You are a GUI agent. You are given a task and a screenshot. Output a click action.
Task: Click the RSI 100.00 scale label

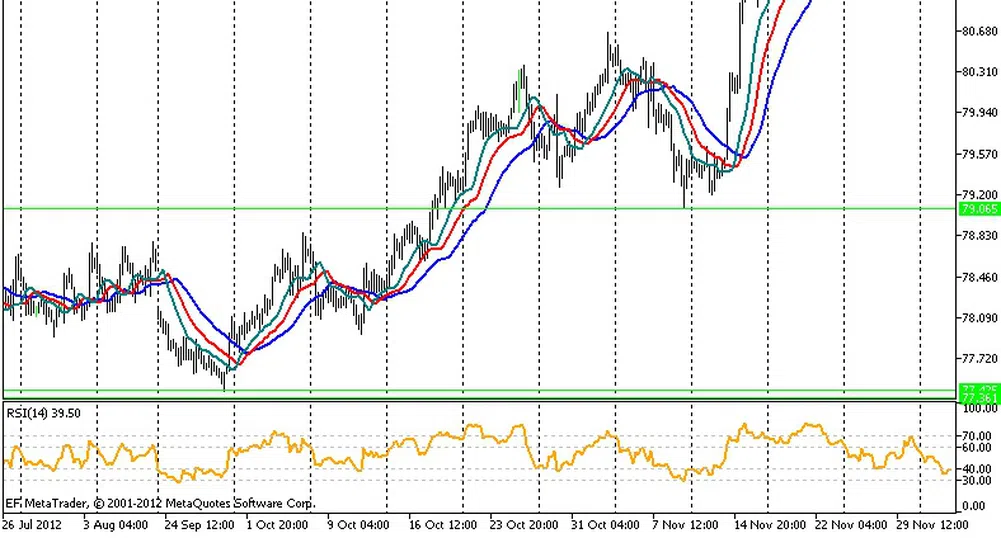977,409
